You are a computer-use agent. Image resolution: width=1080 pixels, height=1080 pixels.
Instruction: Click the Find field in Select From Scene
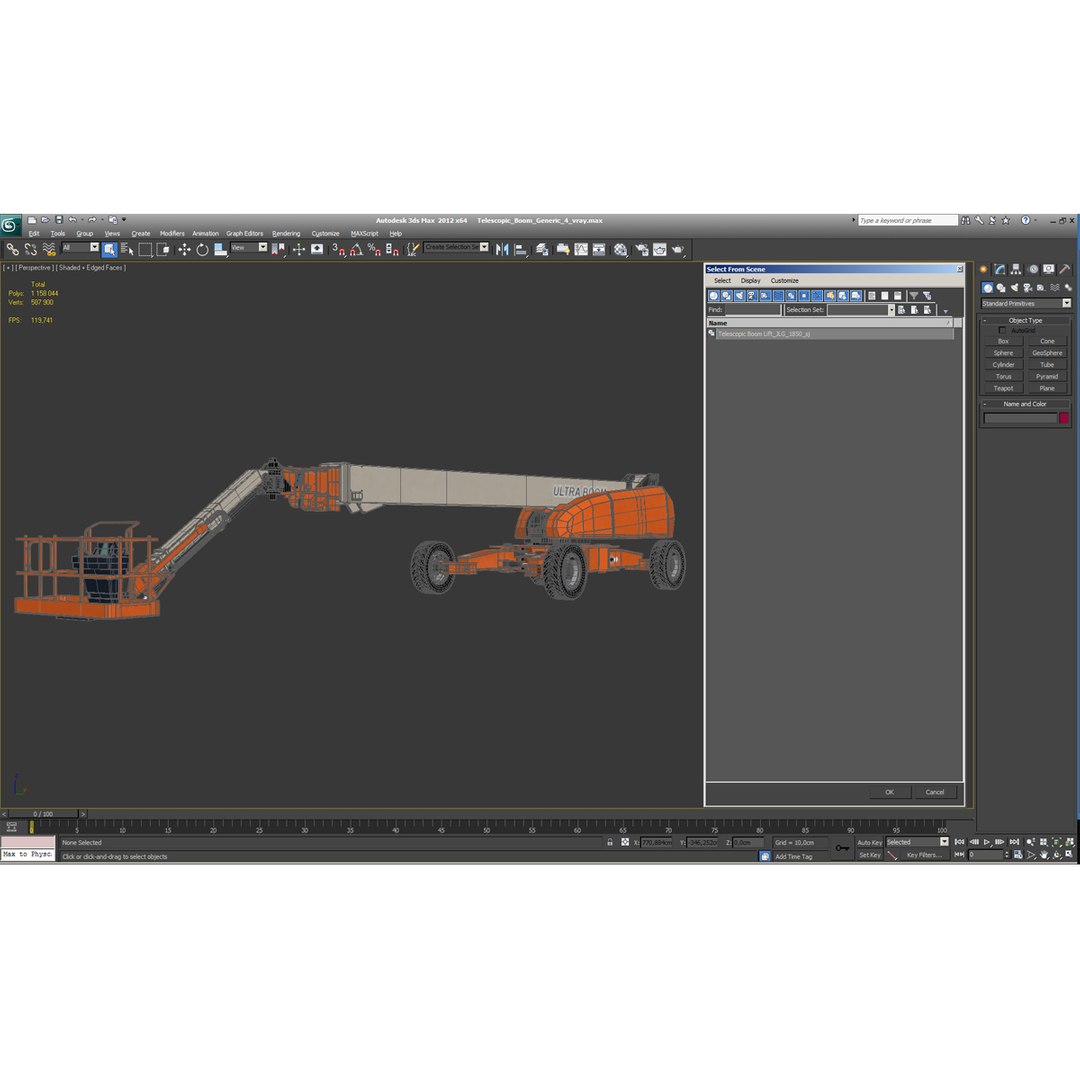752,311
